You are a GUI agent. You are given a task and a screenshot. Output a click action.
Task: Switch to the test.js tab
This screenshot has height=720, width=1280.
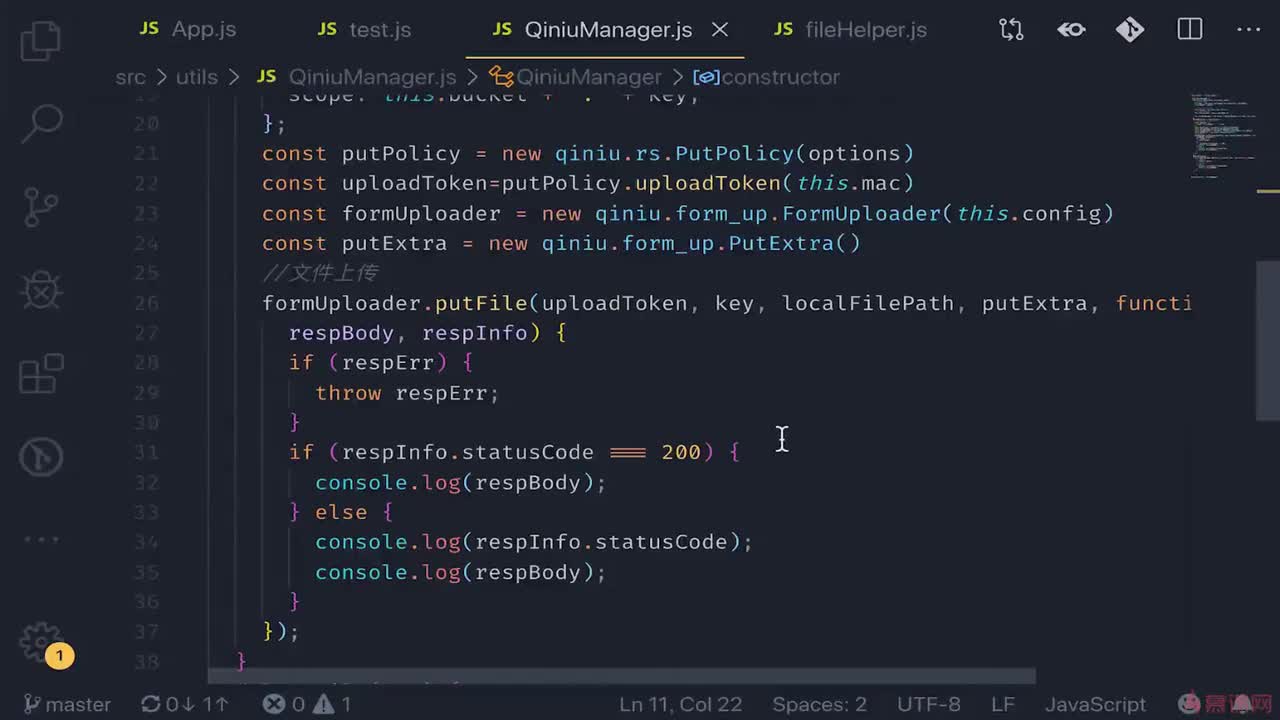[x=364, y=30]
